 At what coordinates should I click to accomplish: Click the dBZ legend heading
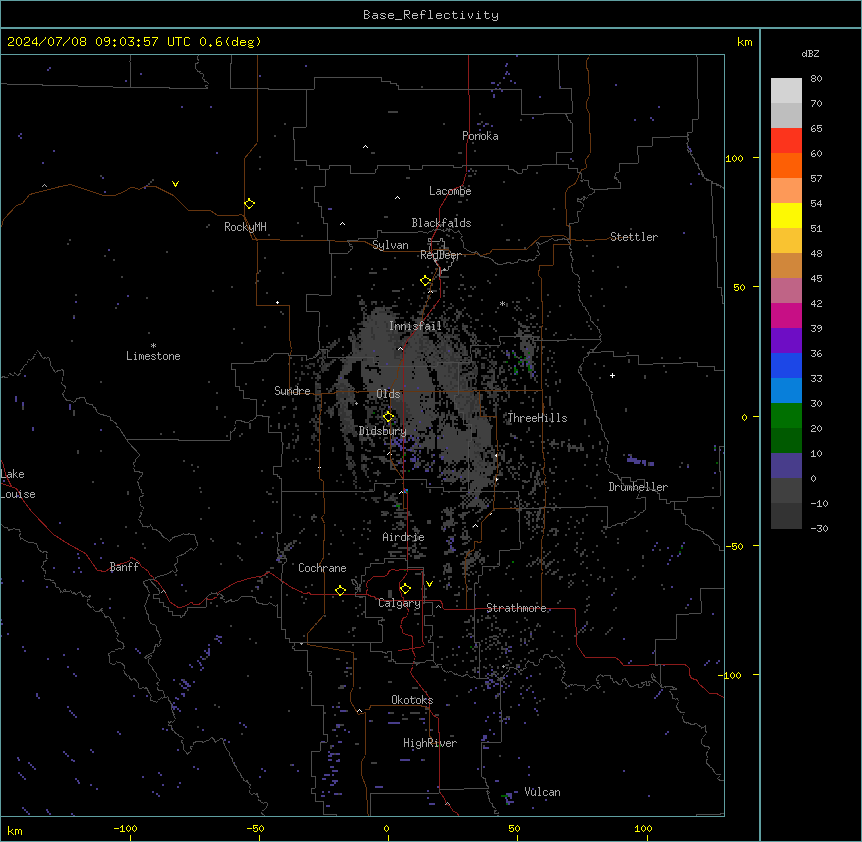tap(810, 54)
